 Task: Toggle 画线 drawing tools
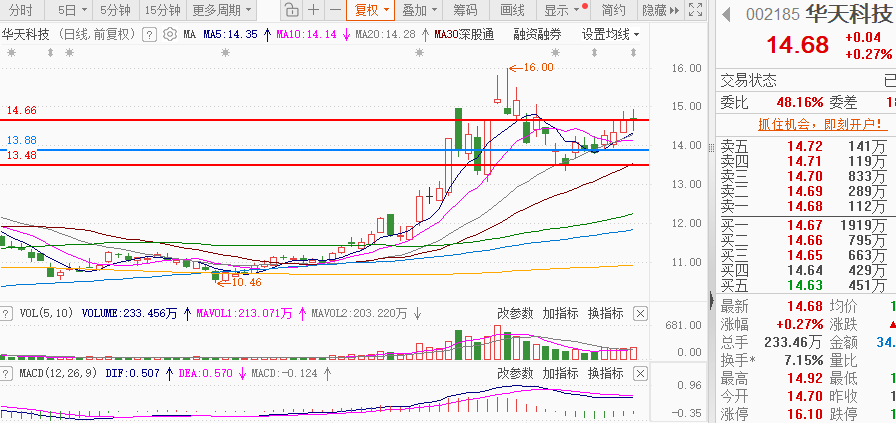coord(512,10)
